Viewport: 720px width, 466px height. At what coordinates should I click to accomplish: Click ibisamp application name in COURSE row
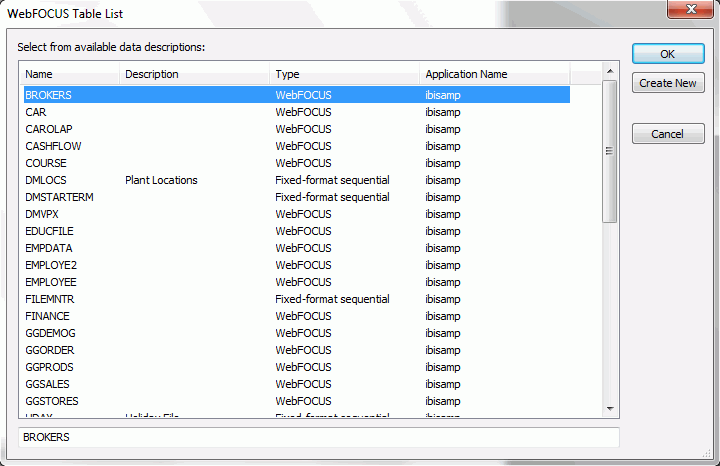tap(443, 163)
